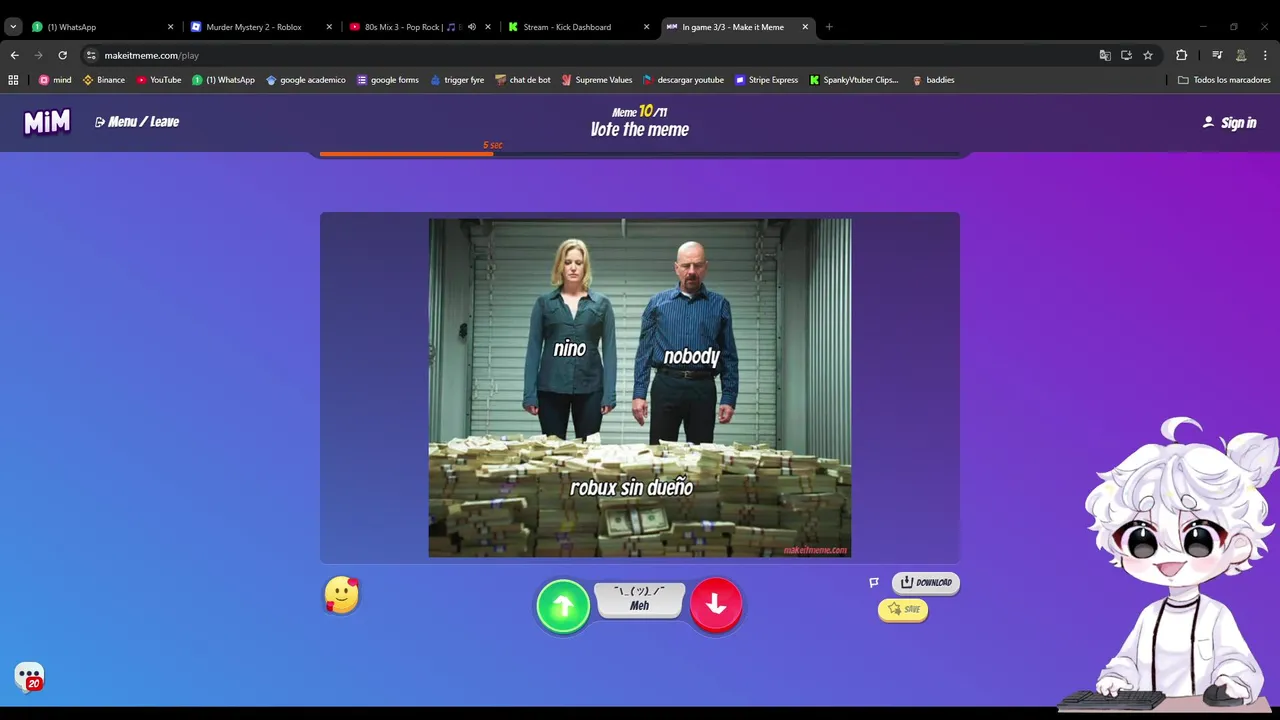Open the Binance bookmark

pyautogui.click(x=104, y=80)
